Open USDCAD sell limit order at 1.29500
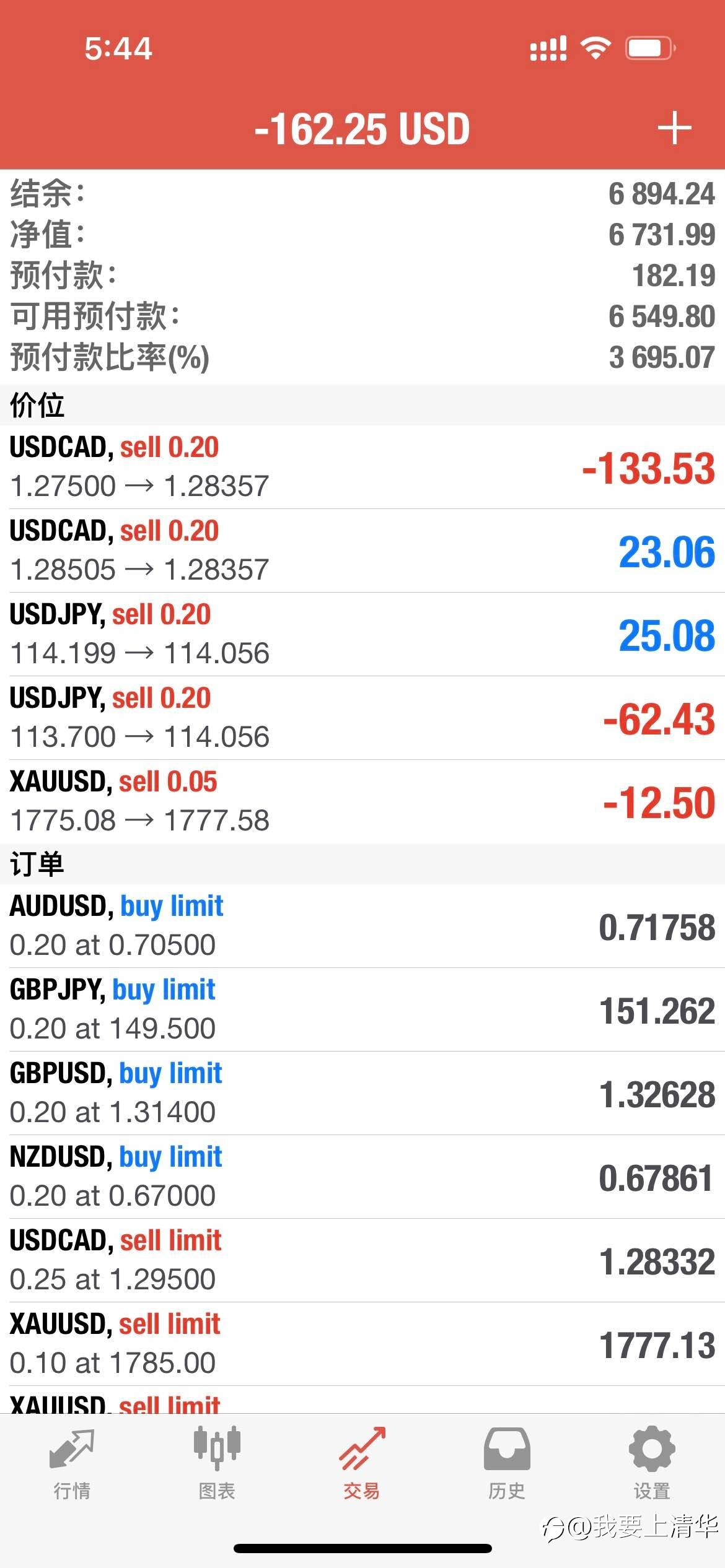 [x=362, y=1260]
